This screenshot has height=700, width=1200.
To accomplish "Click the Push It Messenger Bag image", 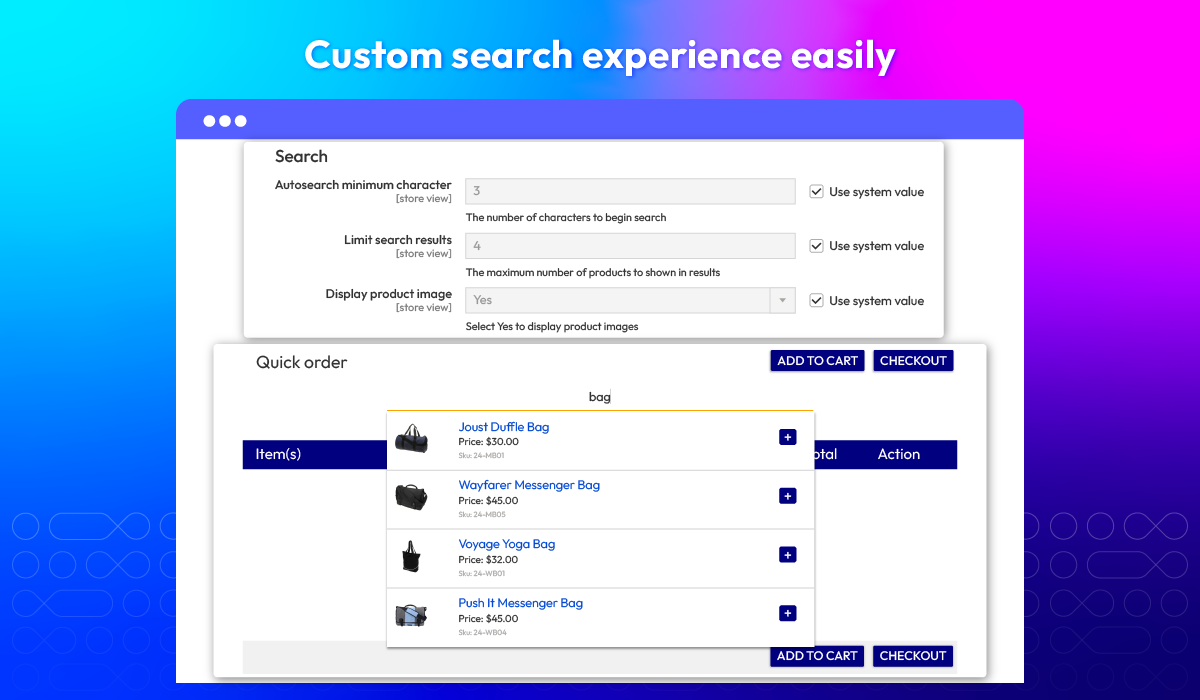I will point(412,615).
